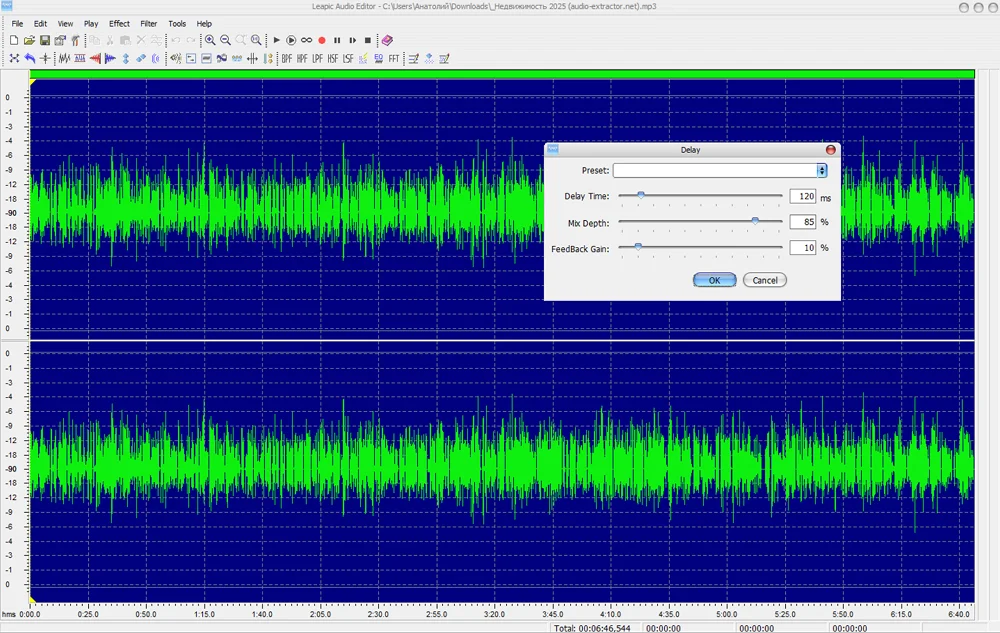Click the Zoom In magnifier icon

(x=210, y=40)
